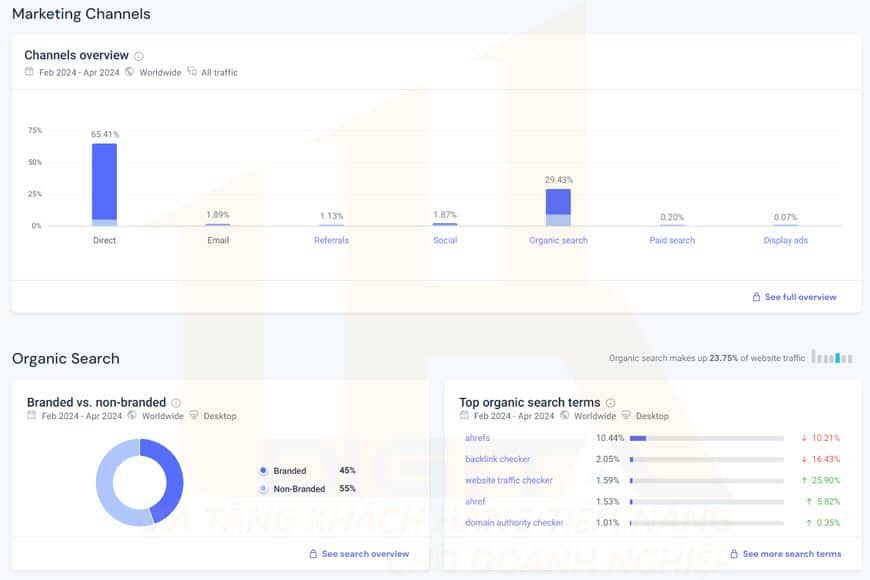Open the info icon for Top organic search terms

(610, 403)
